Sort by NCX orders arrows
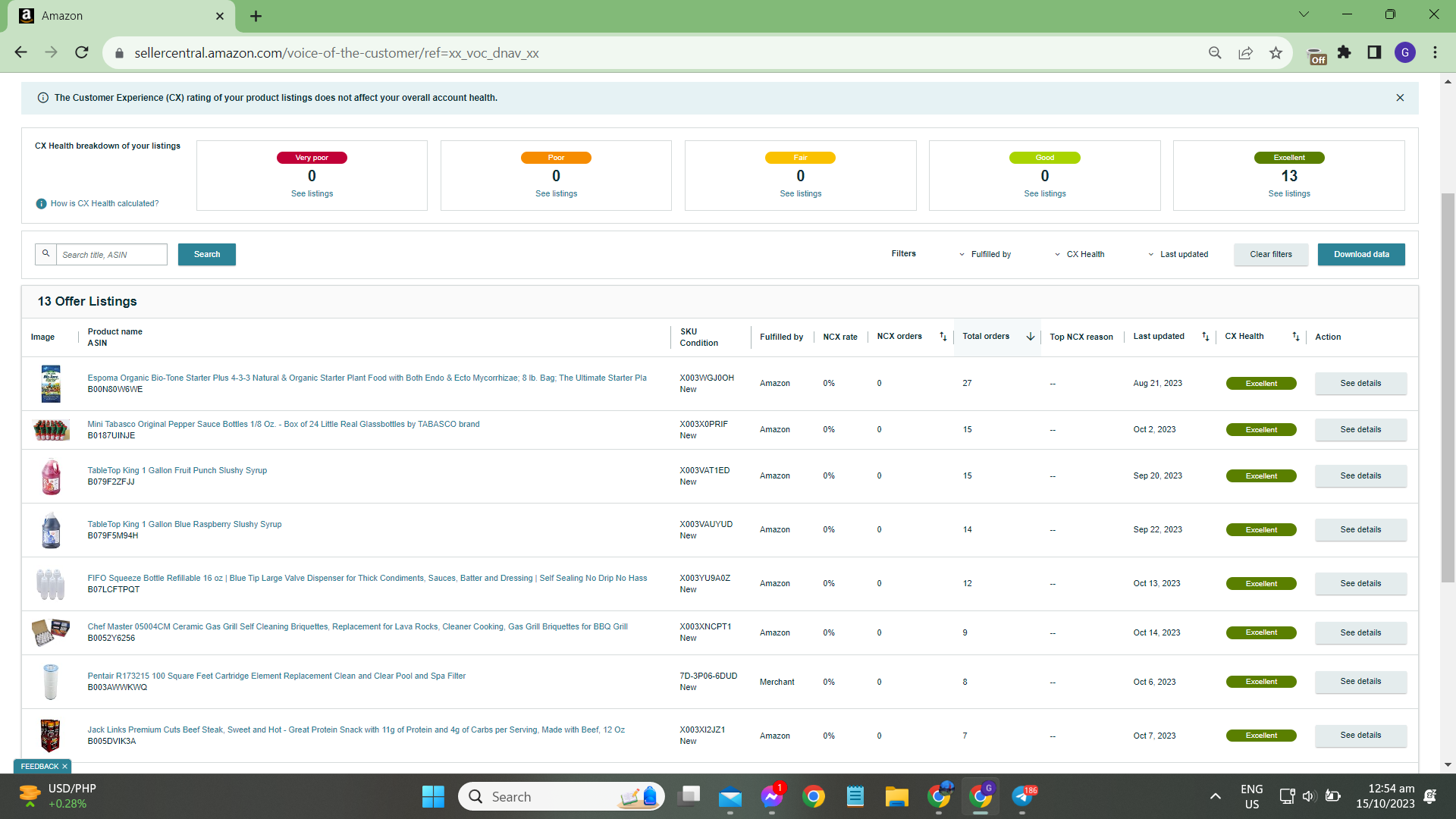This screenshot has height=819, width=1456. tap(943, 337)
